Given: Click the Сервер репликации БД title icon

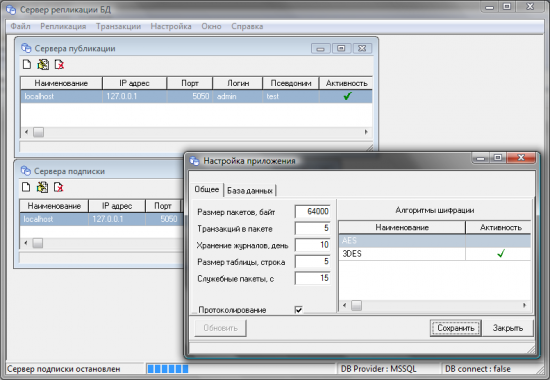Looking at the screenshot, I should pyautogui.click(x=11, y=9).
